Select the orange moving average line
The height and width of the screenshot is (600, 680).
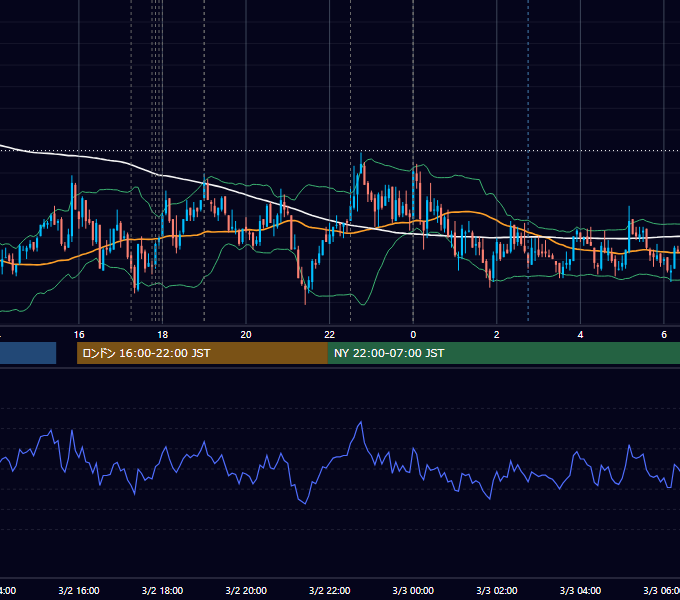pos(466,212)
